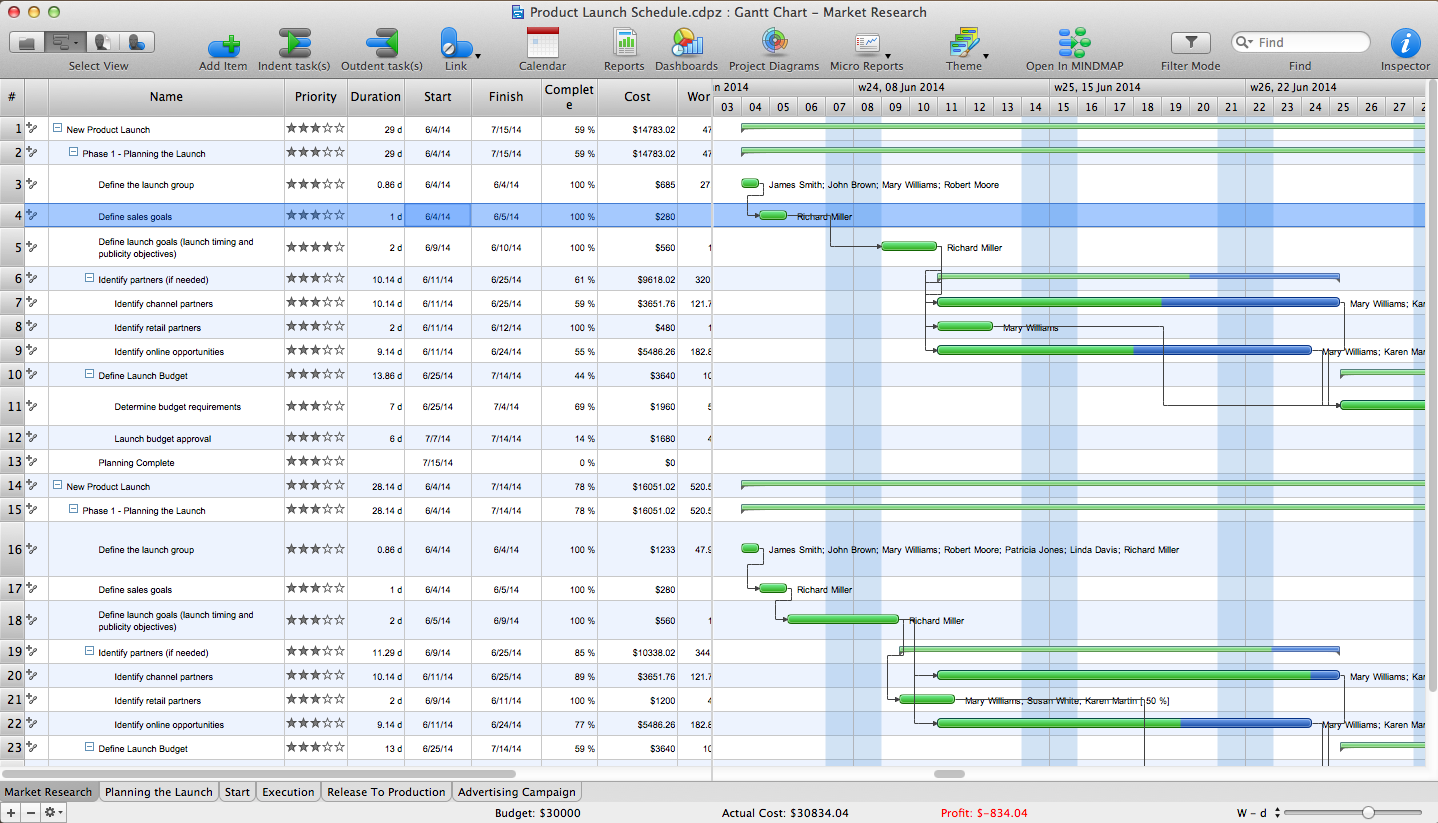Collapse Identify partners group in row 6
The width and height of the screenshot is (1438, 823).
89,279
